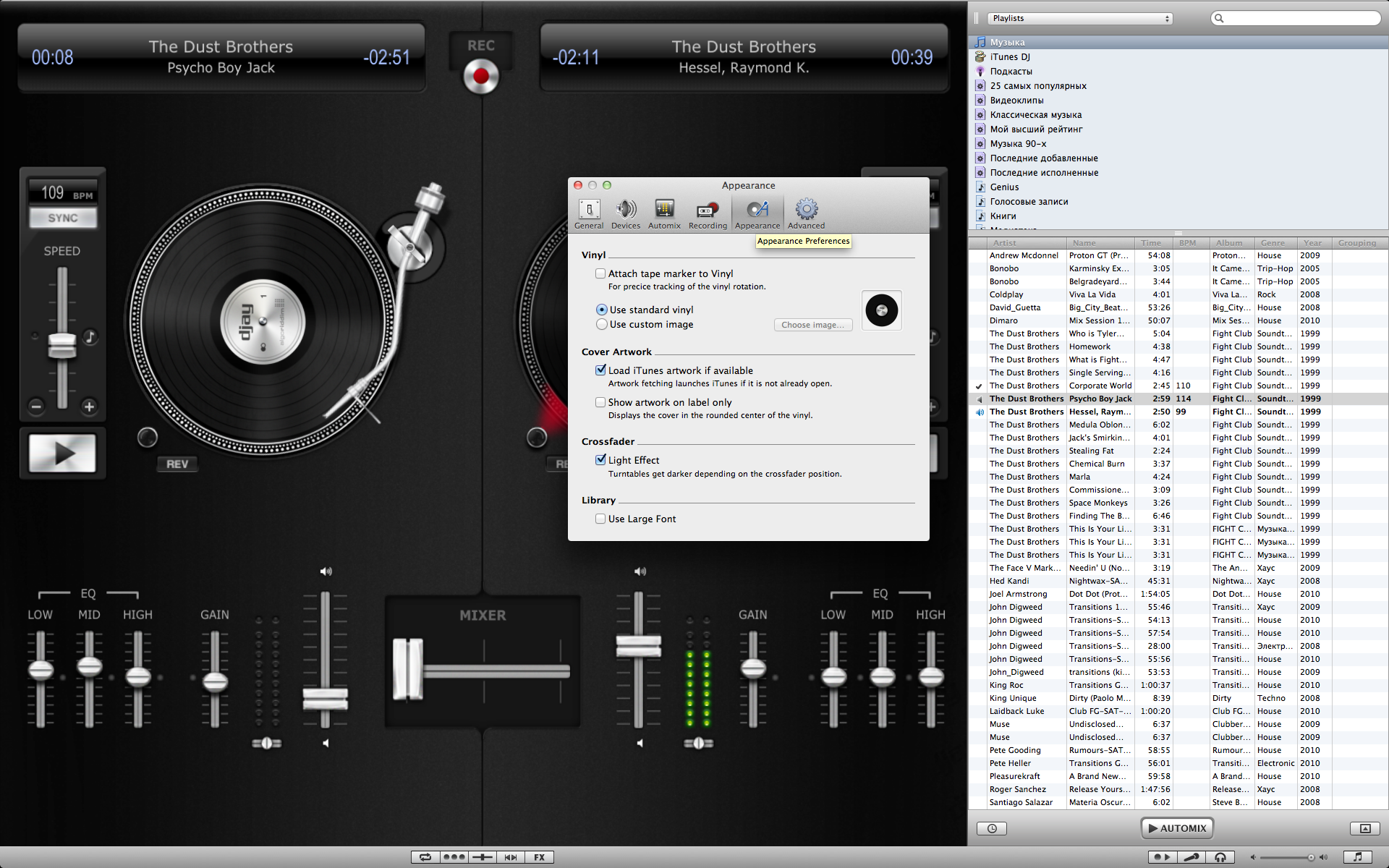1389x868 pixels.
Task: Open Devices preferences tab
Action: pyautogui.click(x=626, y=214)
